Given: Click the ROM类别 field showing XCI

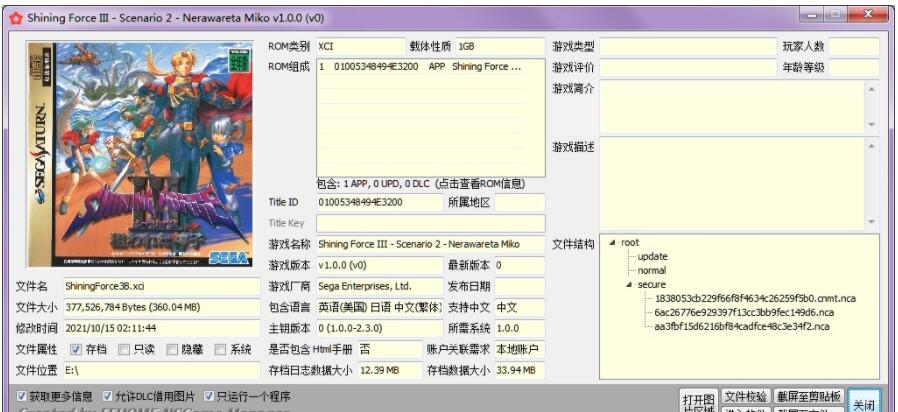Looking at the screenshot, I should [x=361, y=46].
